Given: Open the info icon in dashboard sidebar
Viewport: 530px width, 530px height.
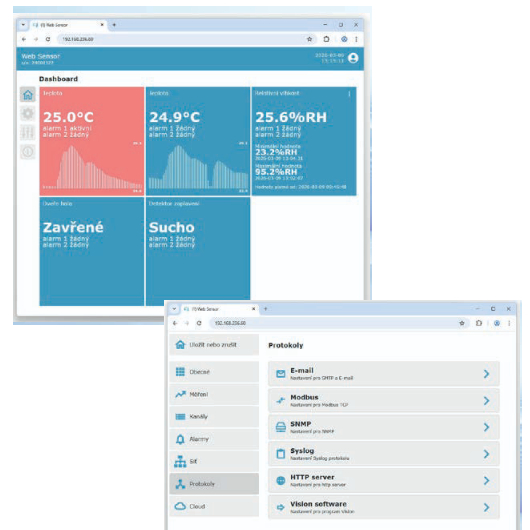Looking at the screenshot, I should click(28, 152).
